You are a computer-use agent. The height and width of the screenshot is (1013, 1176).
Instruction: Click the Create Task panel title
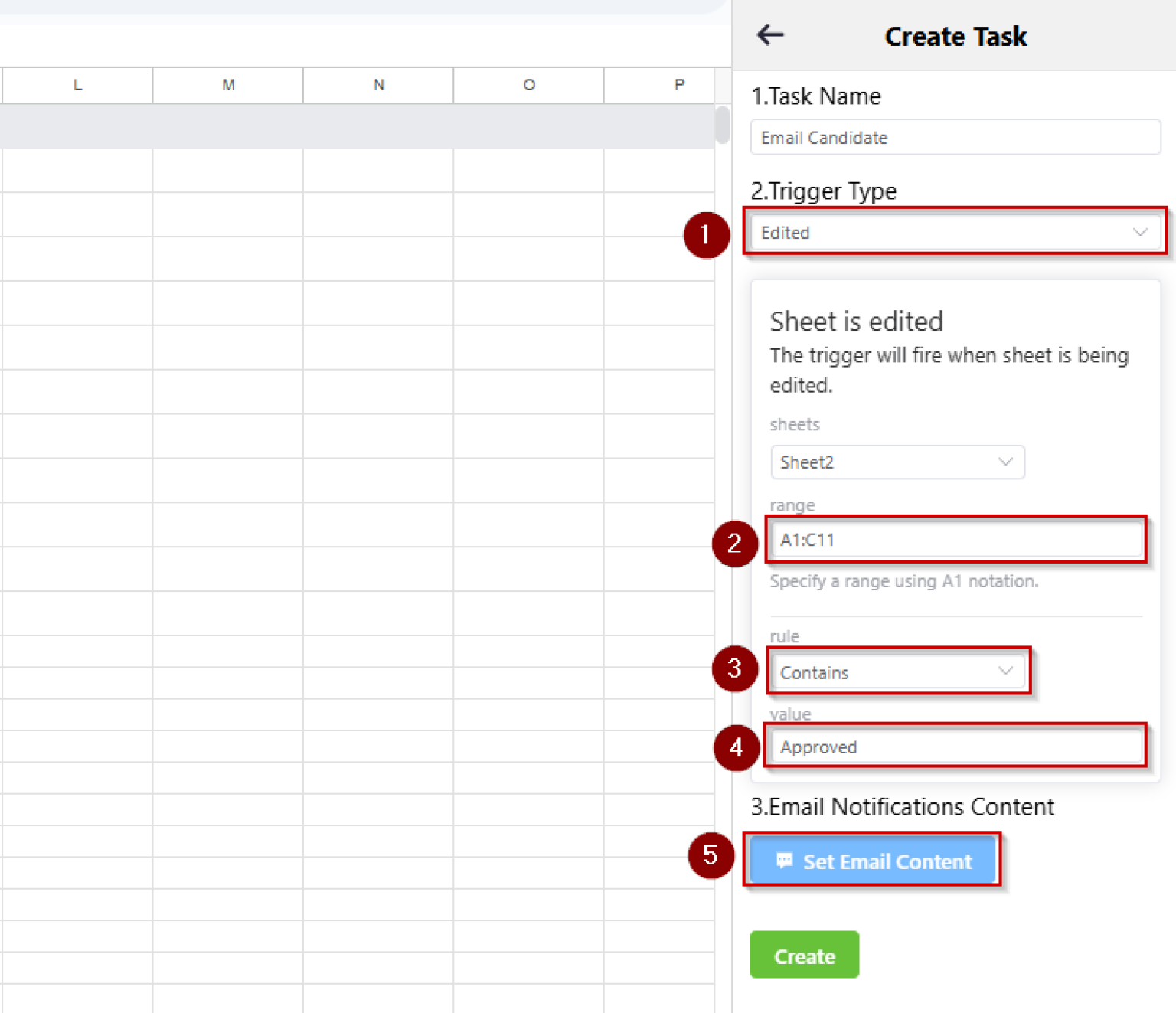(x=955, y=36)
